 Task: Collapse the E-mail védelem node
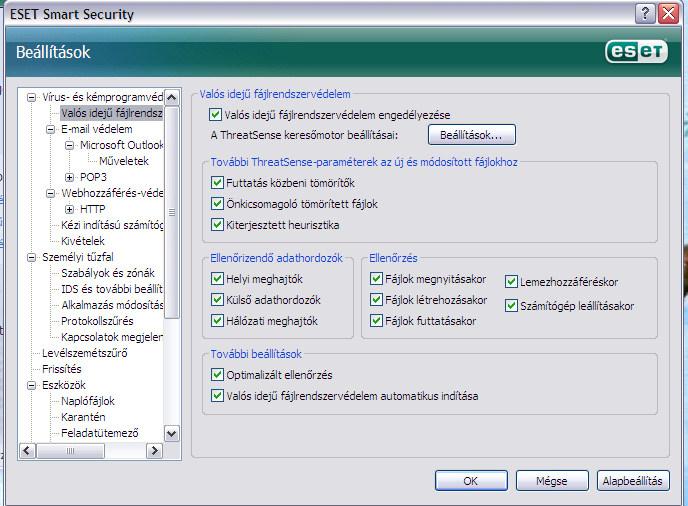click(50, 129)
